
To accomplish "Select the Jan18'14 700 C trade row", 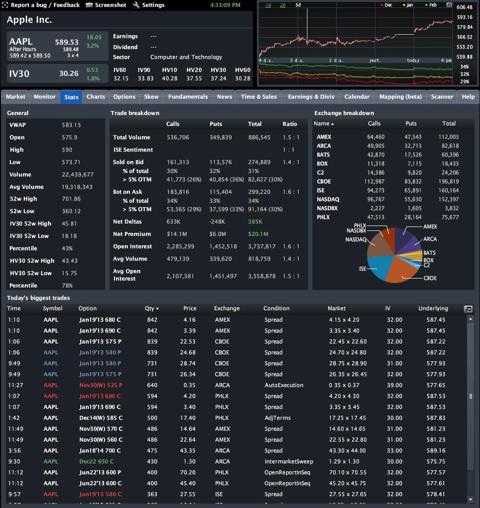I will (236, 450).
